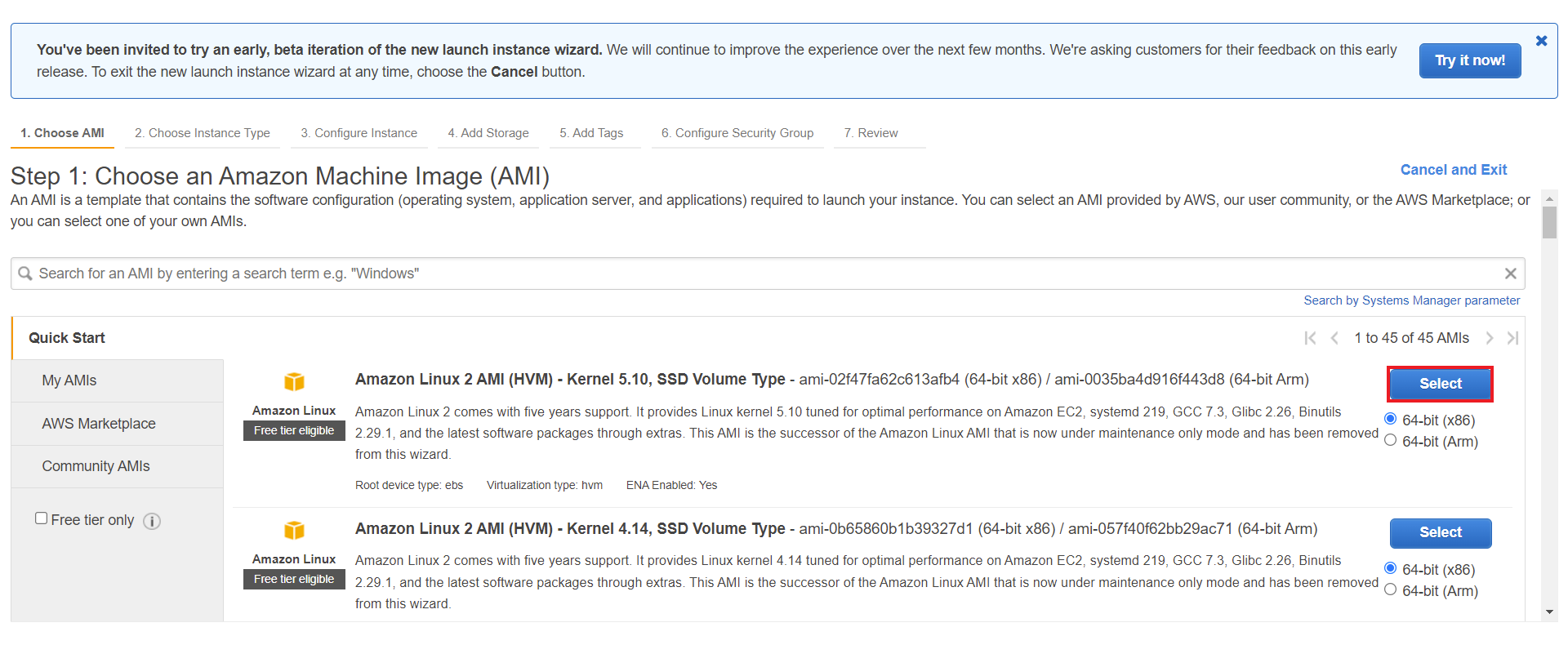Click the magnifier search icon

(x=25, y=274)
